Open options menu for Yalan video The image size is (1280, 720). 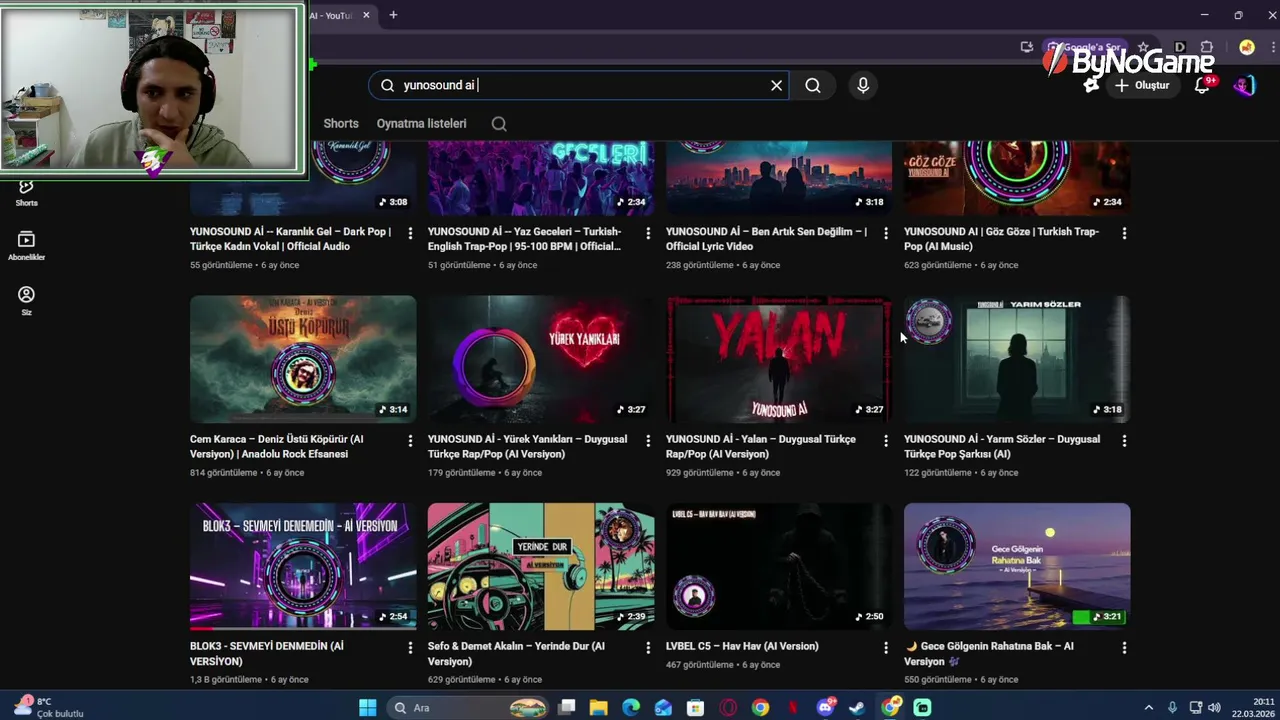(x=886, y=441)
